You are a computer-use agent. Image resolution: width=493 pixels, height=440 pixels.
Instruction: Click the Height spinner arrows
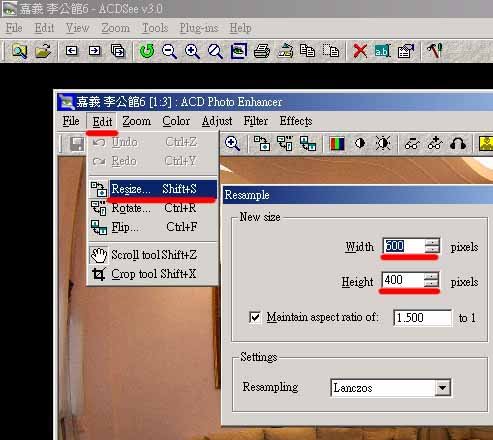click(431, 280)
